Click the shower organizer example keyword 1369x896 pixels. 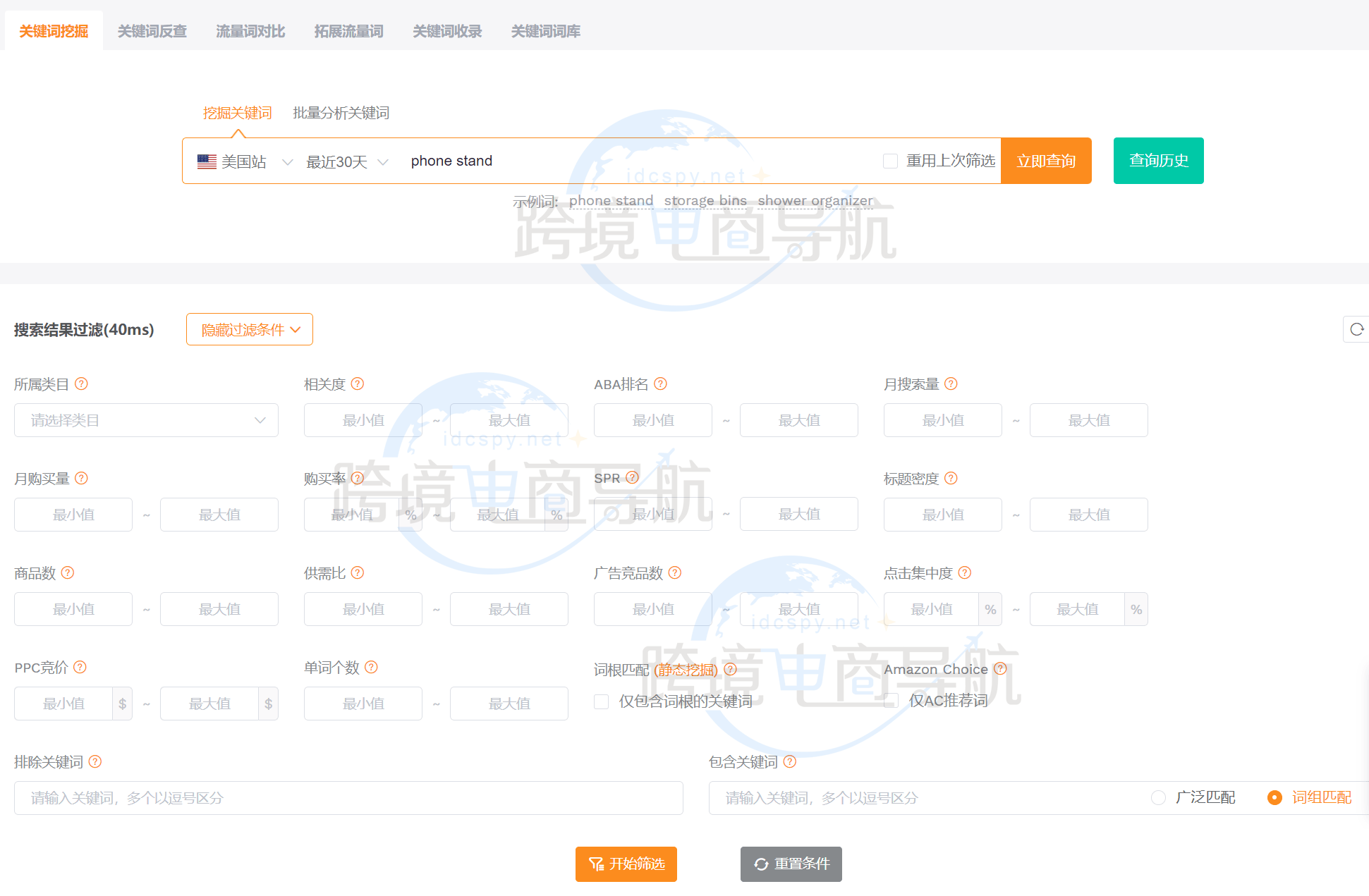point(816,201)
